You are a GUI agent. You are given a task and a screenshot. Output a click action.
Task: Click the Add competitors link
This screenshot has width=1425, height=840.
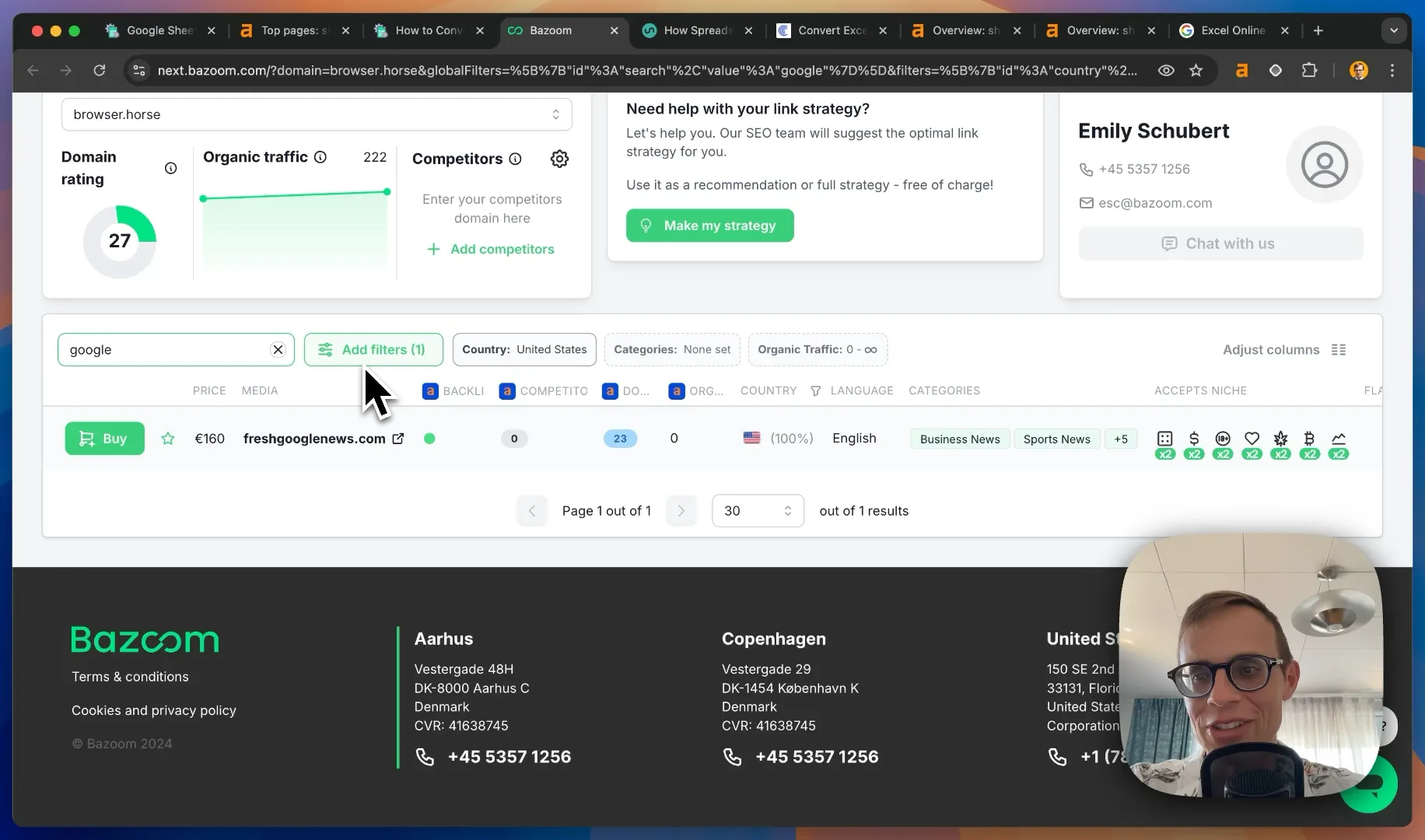(x=491, y=249)
